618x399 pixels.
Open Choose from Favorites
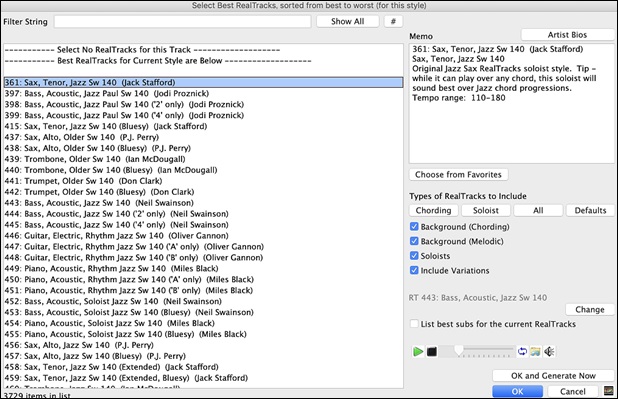[x=458, y=175]
